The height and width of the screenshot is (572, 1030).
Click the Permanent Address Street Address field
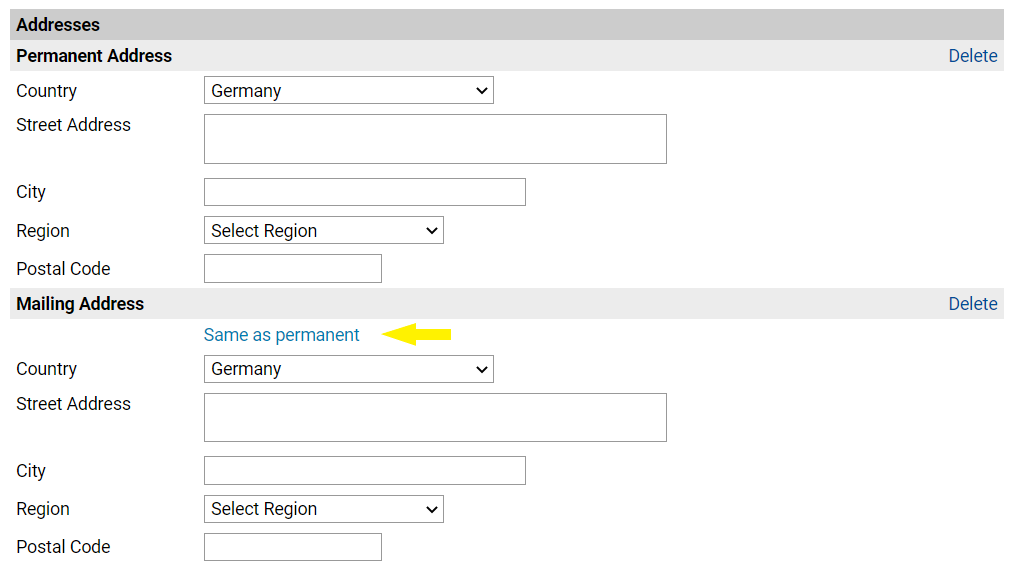coord(435,139)
